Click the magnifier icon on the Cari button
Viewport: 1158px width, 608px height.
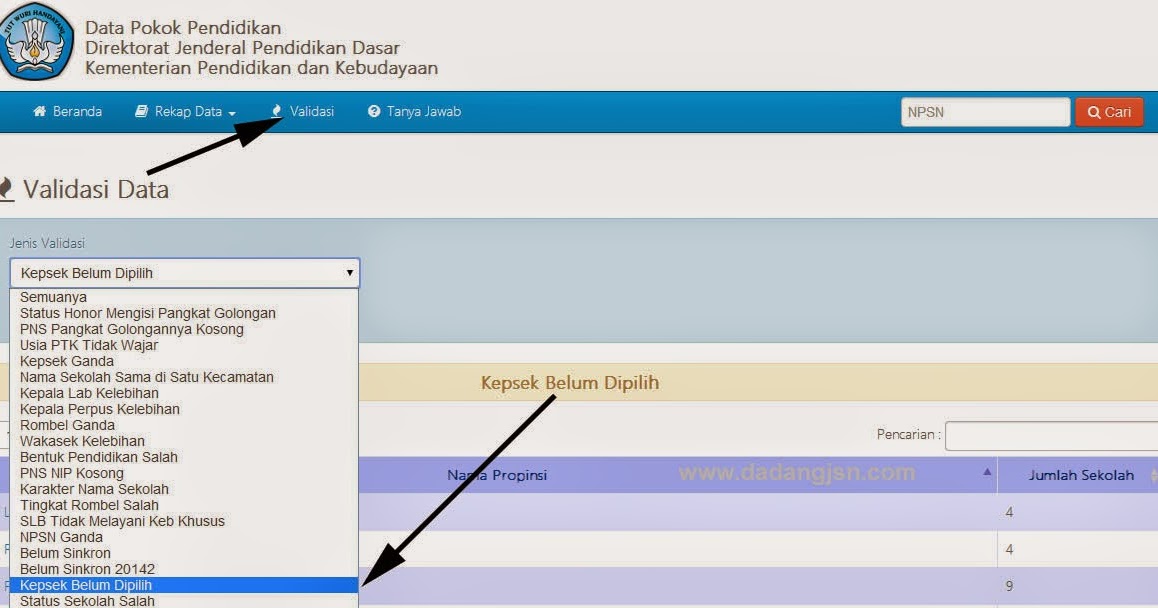1092,111
